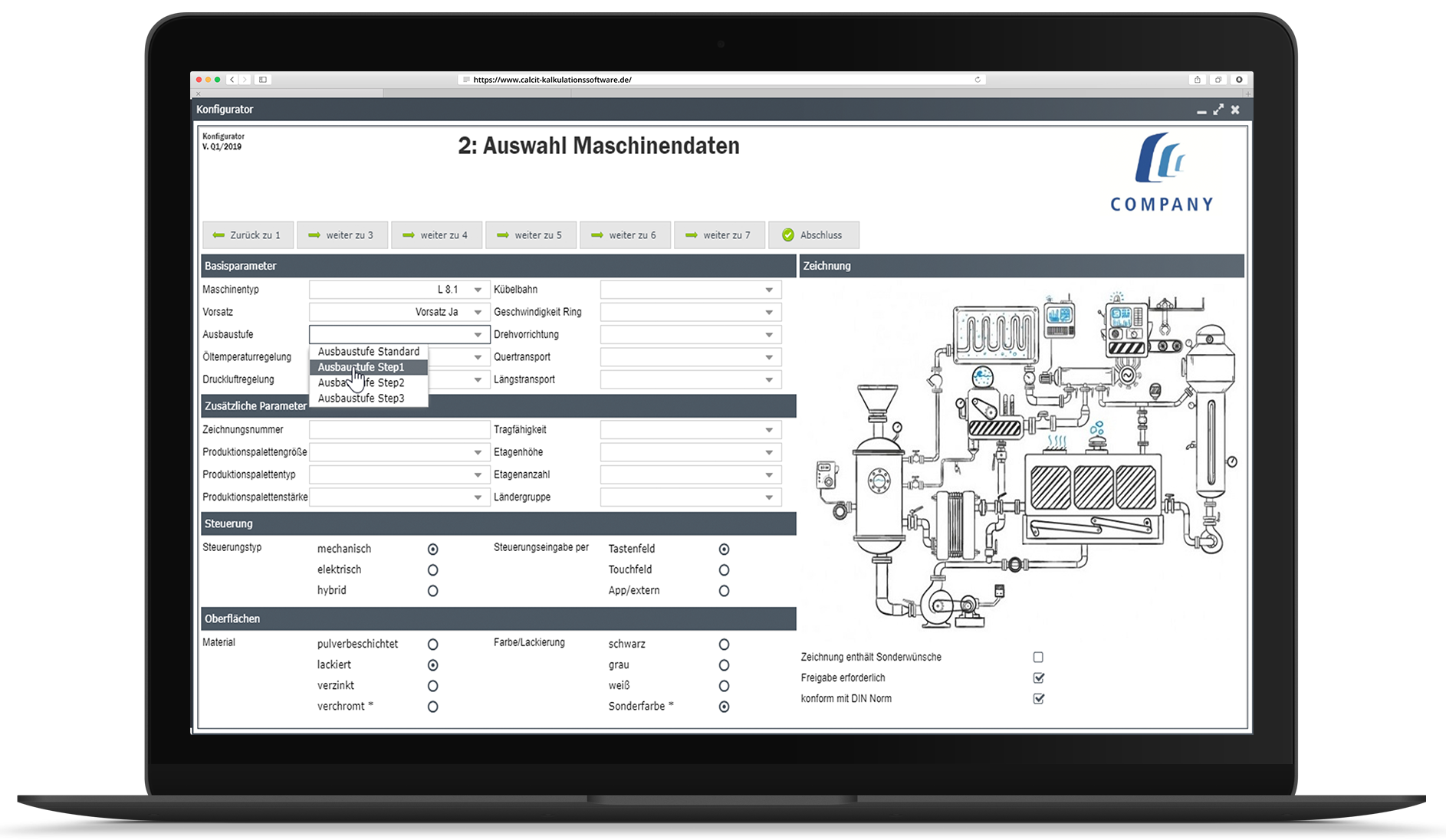Screen dimensions: 1446x840
Task: Open the browser share icon
Action: click(x=1197, y=80)
